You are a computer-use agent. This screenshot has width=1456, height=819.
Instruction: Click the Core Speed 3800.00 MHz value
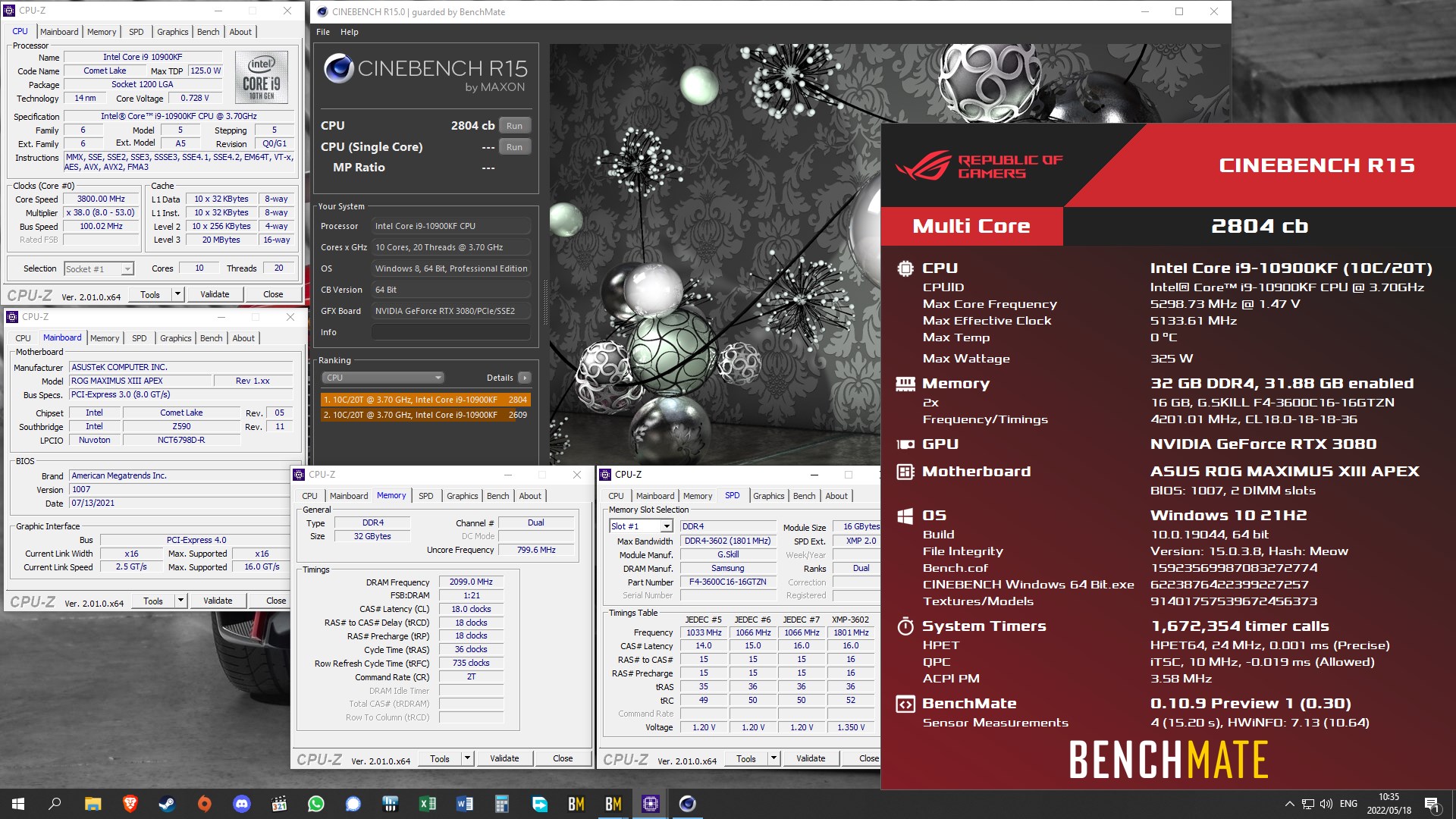click(x=101, y=199)
